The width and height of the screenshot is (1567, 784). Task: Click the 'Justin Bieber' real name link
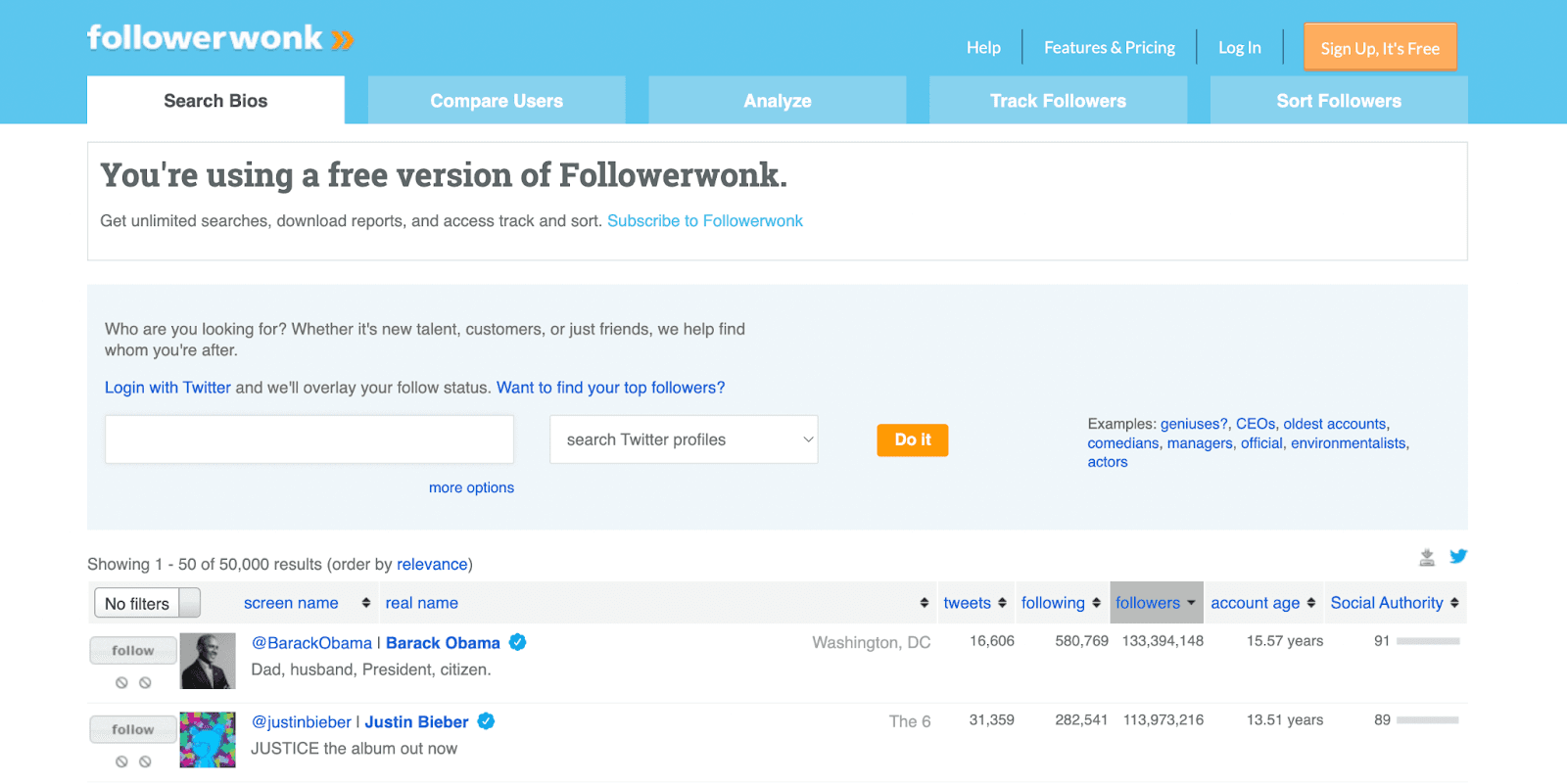(417, 722)
